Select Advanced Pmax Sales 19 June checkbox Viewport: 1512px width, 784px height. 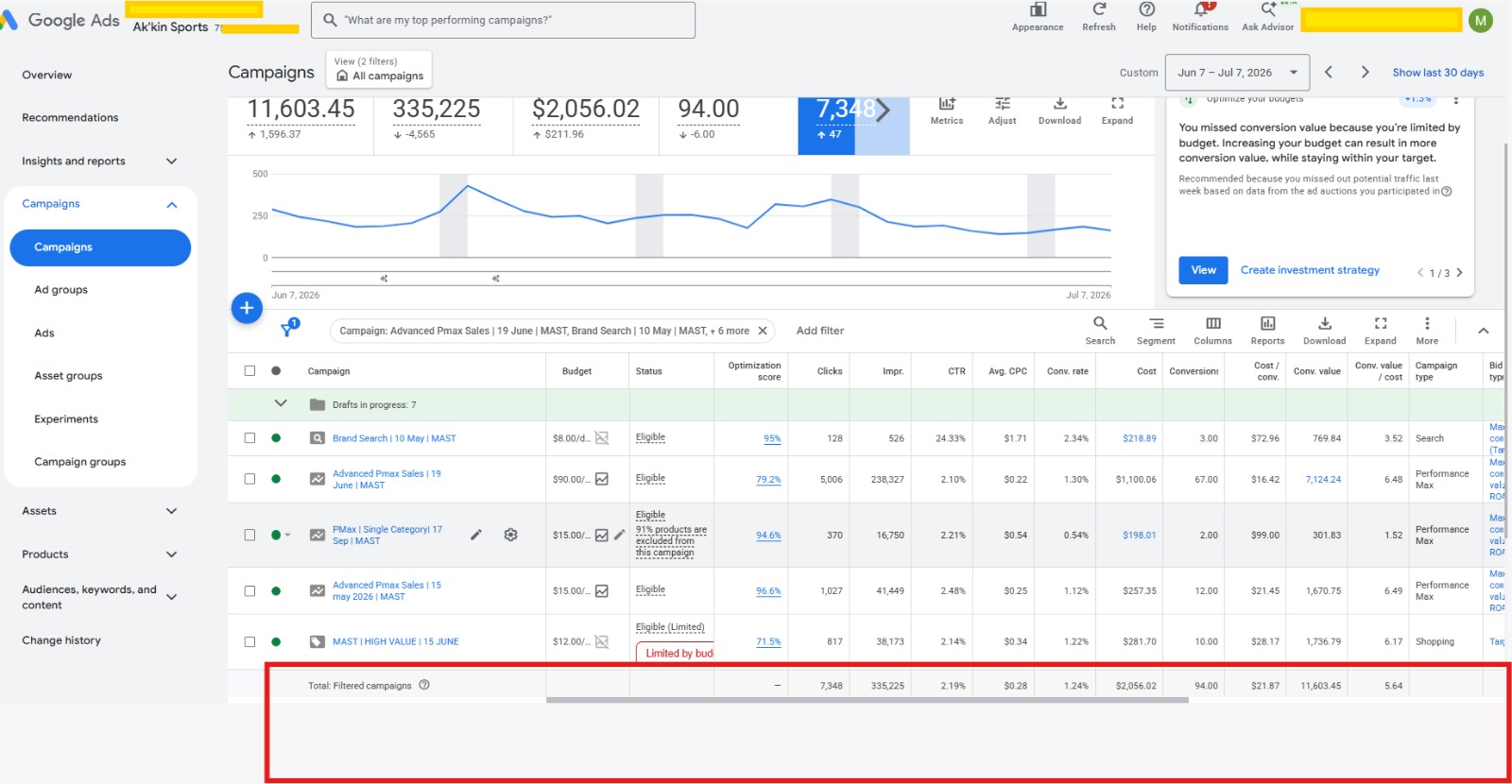click(x=249, y=479)
